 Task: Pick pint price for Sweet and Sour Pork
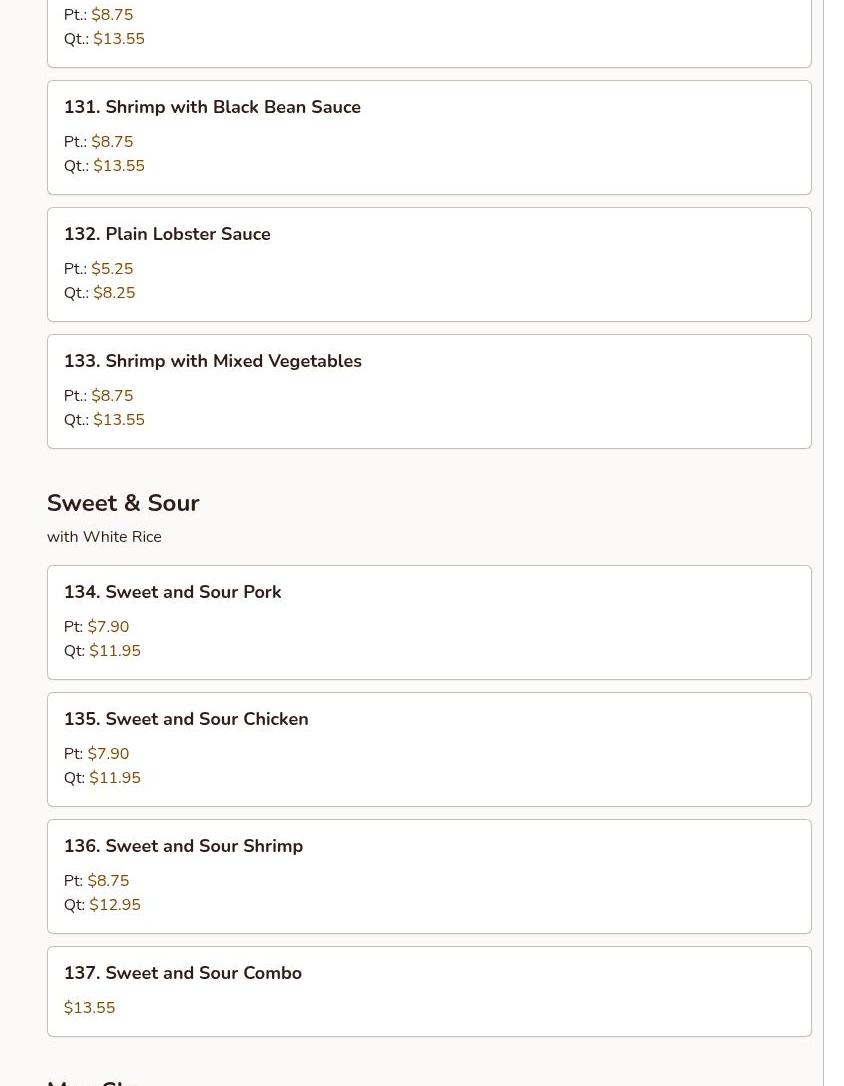coord(108,627)
